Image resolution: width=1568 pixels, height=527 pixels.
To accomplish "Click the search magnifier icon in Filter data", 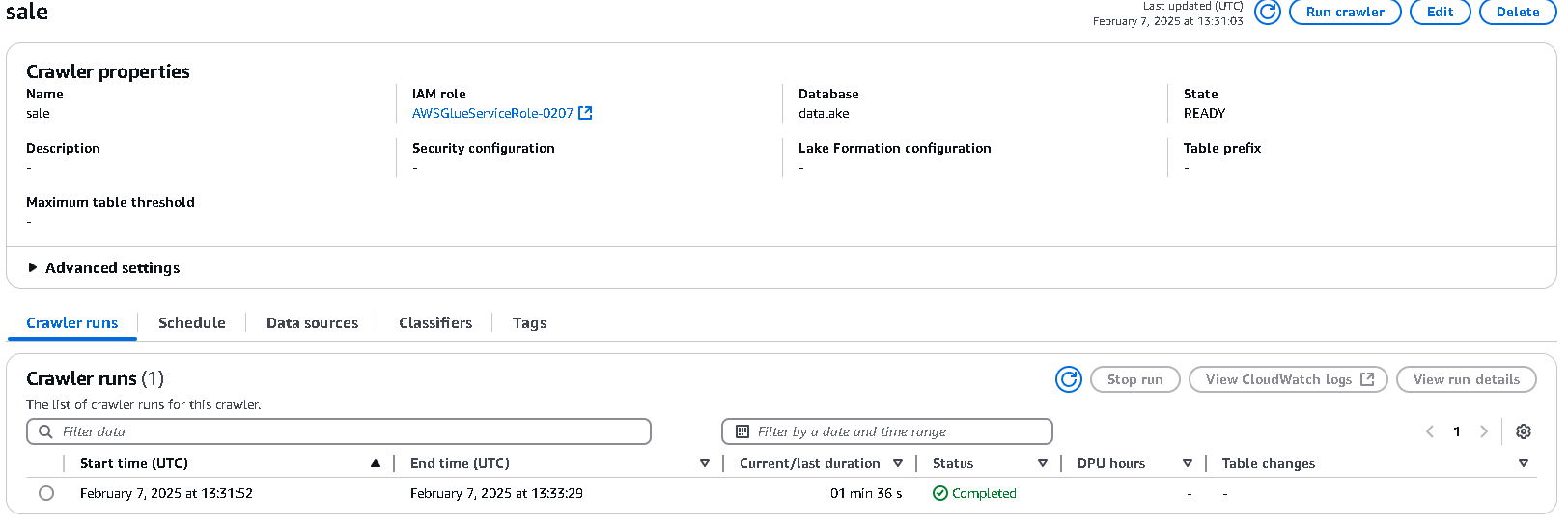I will [45, 431].
